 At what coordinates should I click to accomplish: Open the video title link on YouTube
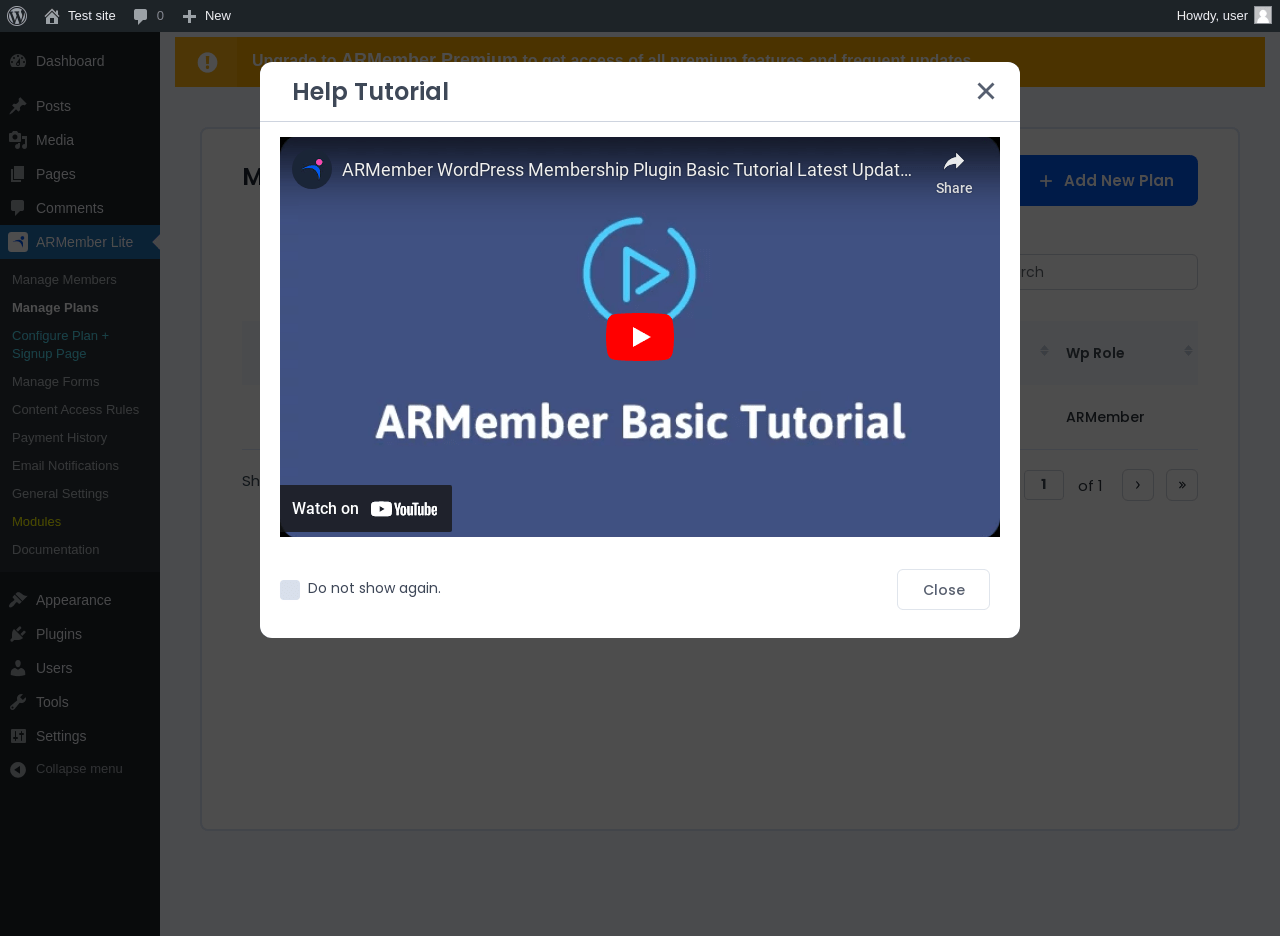pos(627,170)
